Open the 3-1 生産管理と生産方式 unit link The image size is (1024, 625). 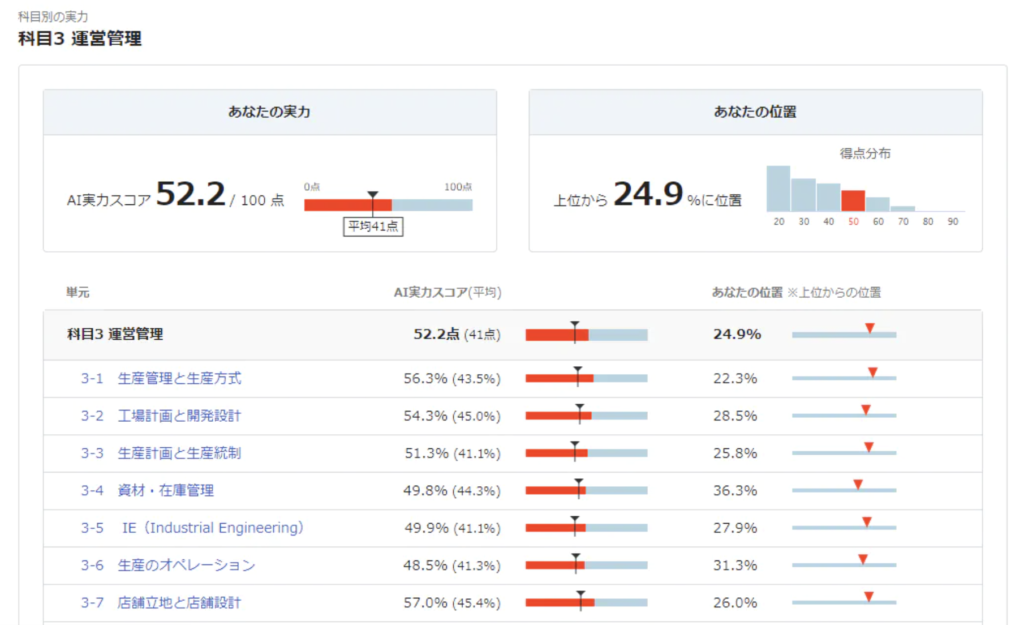pyautogui.click(x=161, y=378)
